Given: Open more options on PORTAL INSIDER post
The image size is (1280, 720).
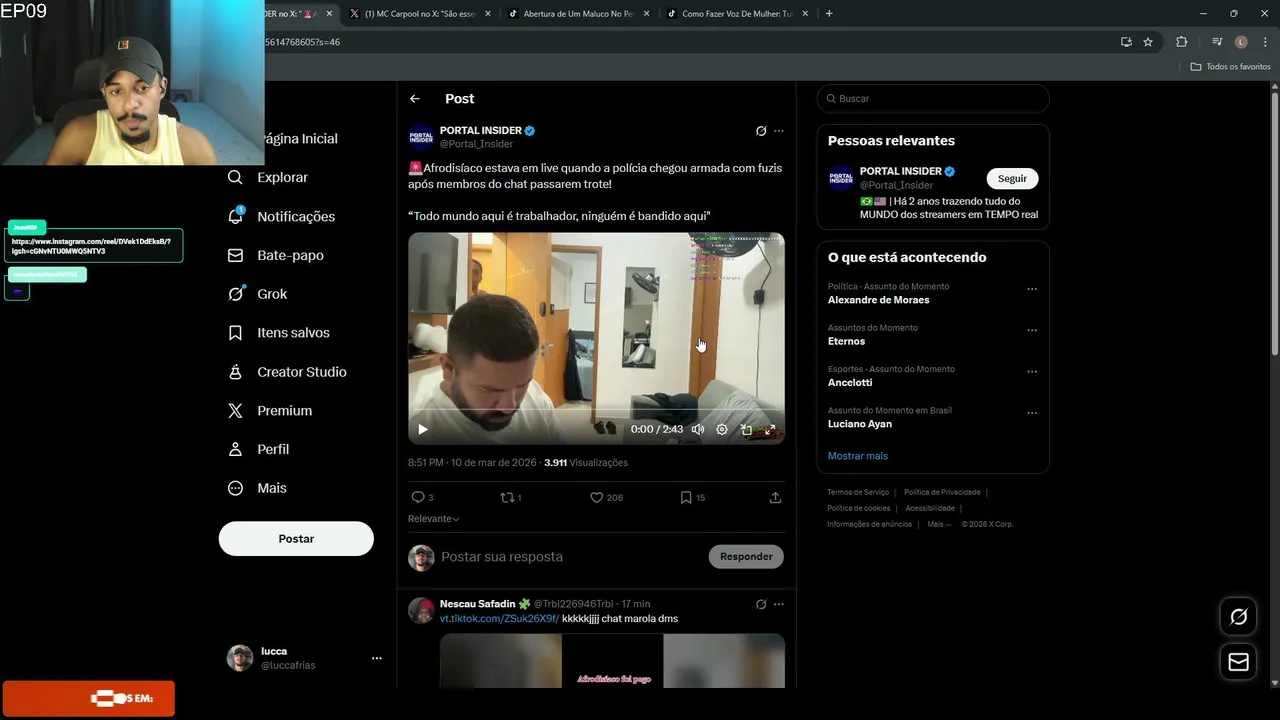Looking at the screenshot, I should coord(779,131).
